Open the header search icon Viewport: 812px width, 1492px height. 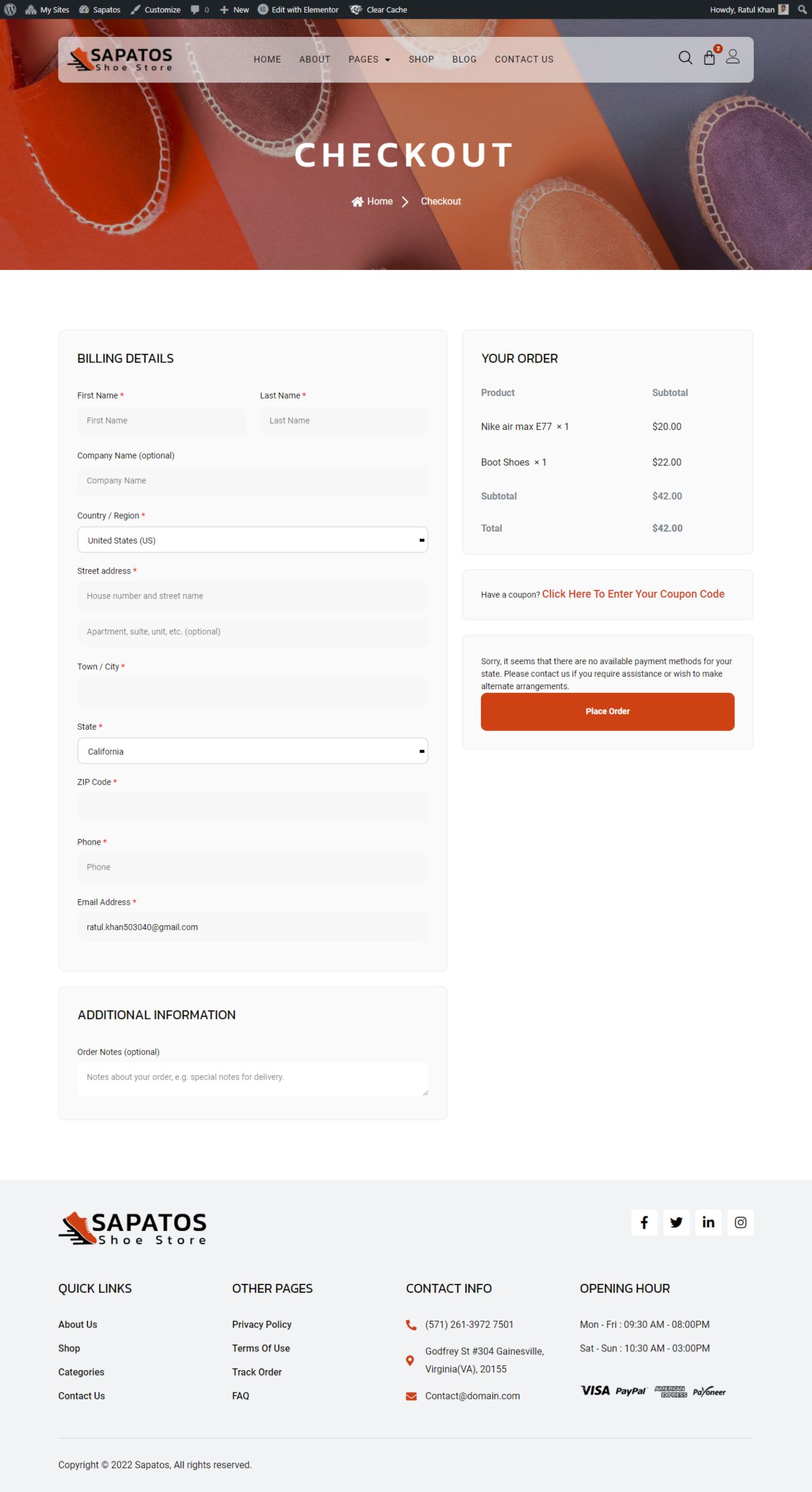click(685, 58)
